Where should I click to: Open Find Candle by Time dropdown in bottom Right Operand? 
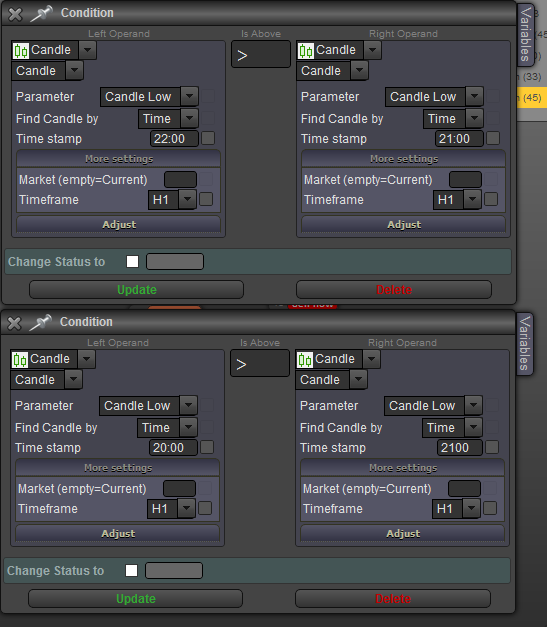(473, 427)
